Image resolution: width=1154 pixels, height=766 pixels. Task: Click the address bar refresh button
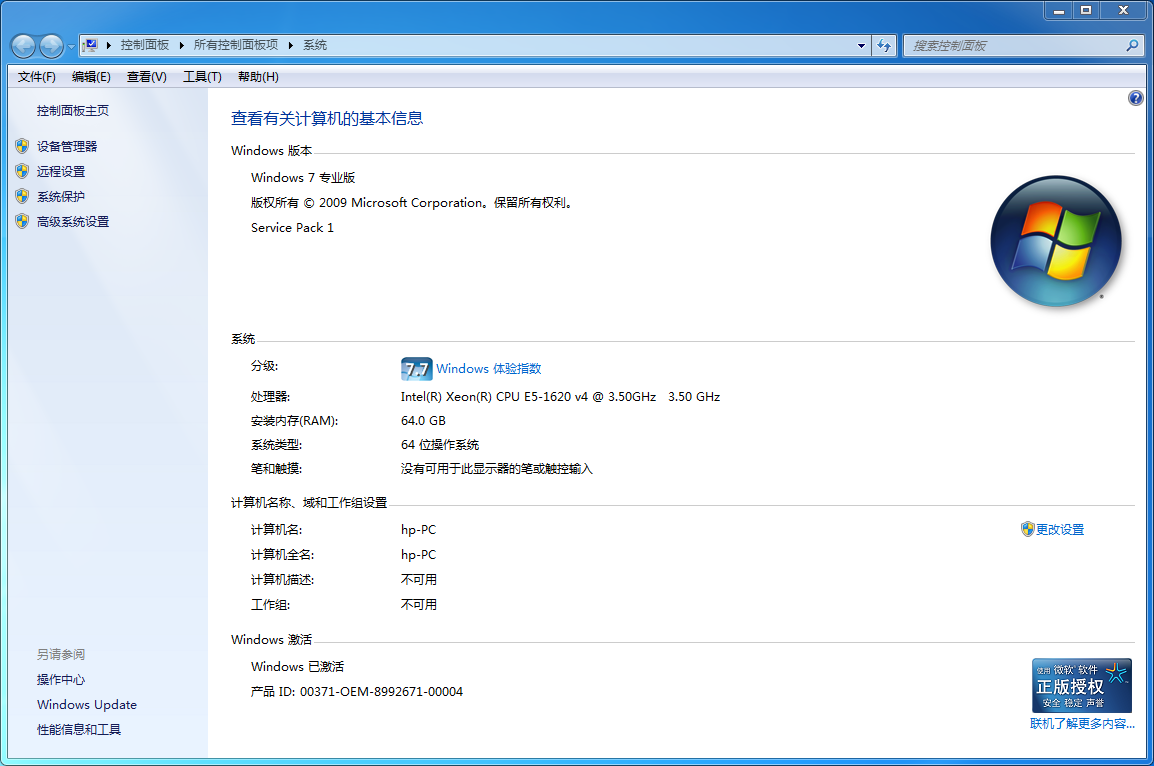884,46
